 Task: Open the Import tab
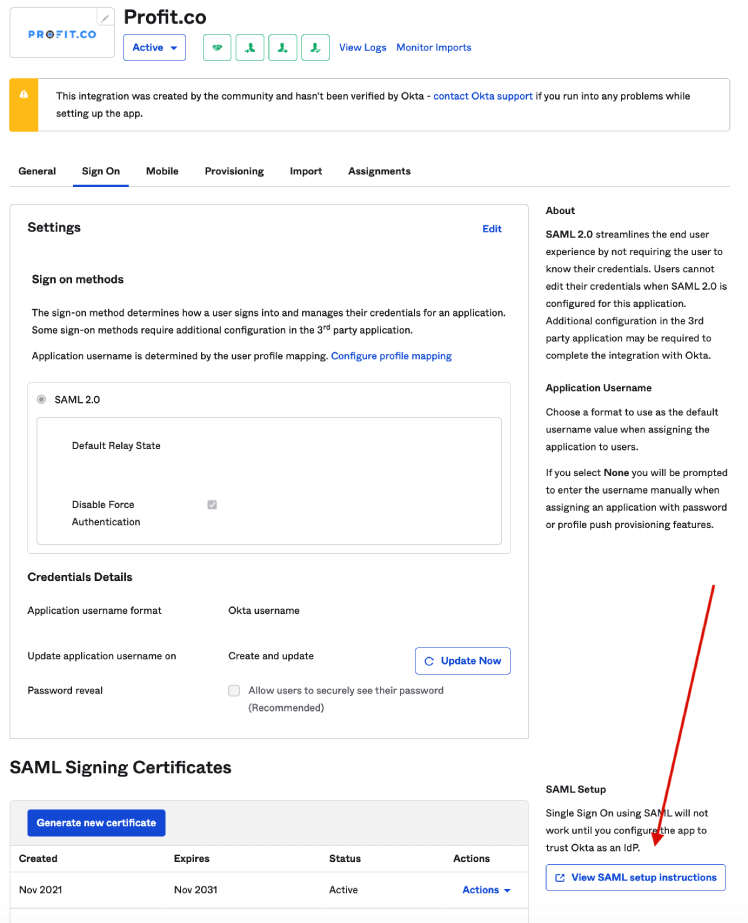306,171
